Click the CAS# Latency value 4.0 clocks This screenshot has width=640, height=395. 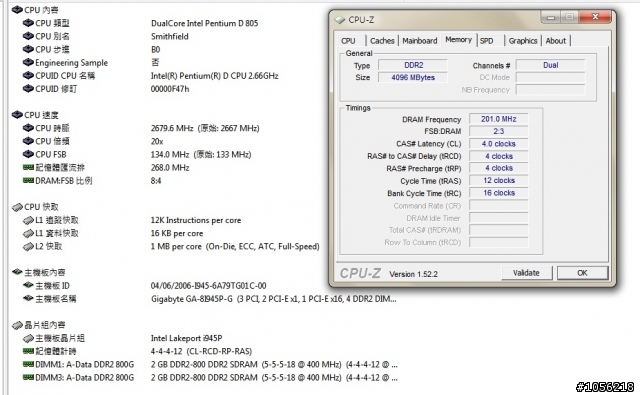pos(498,144)
